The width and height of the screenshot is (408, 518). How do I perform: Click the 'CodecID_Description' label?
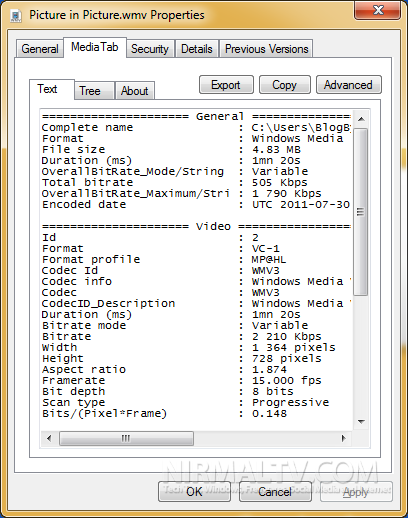(x=108, y=304)
